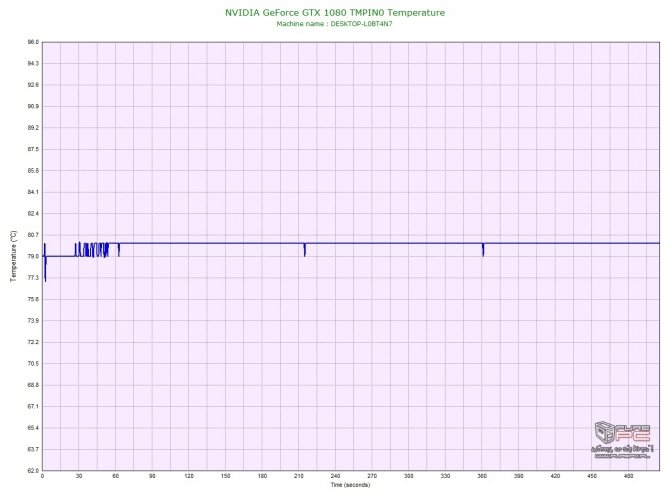Click the 210 seconds time axis label
This screenshot has height=502, width=670.
pyautogui.click(x=299, y=476)
